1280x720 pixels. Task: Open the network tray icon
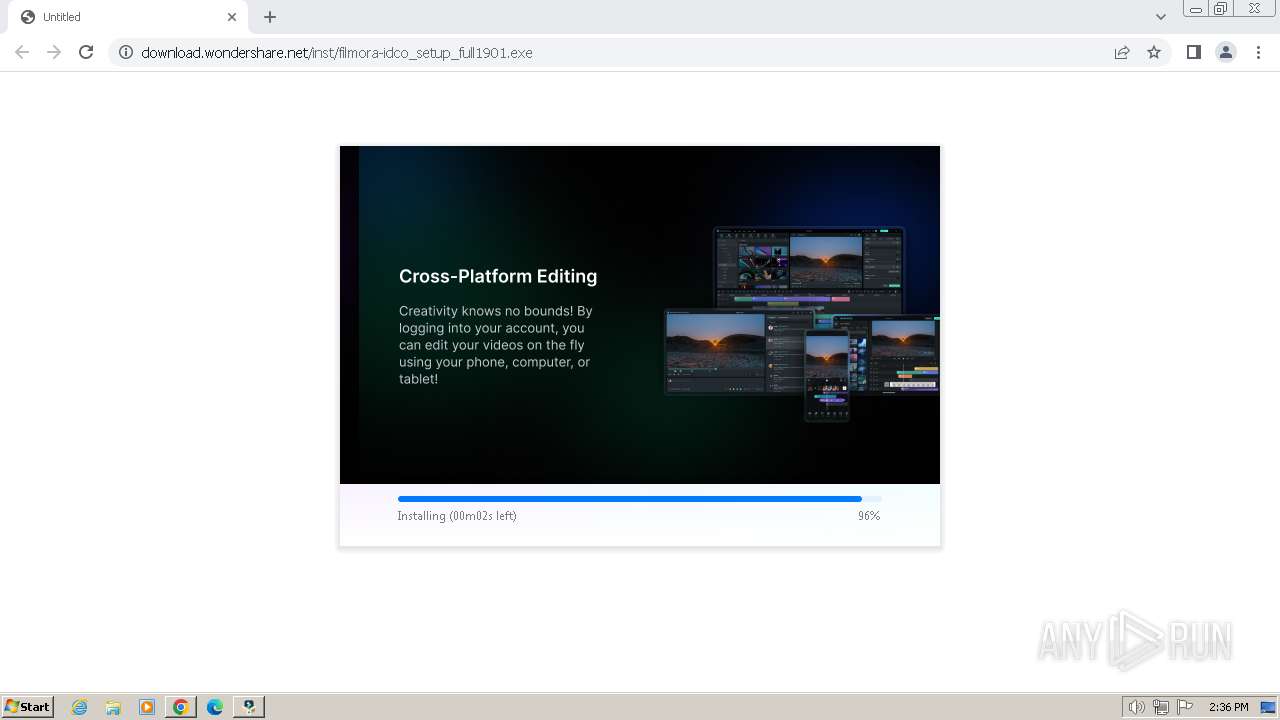(1161, 707)
